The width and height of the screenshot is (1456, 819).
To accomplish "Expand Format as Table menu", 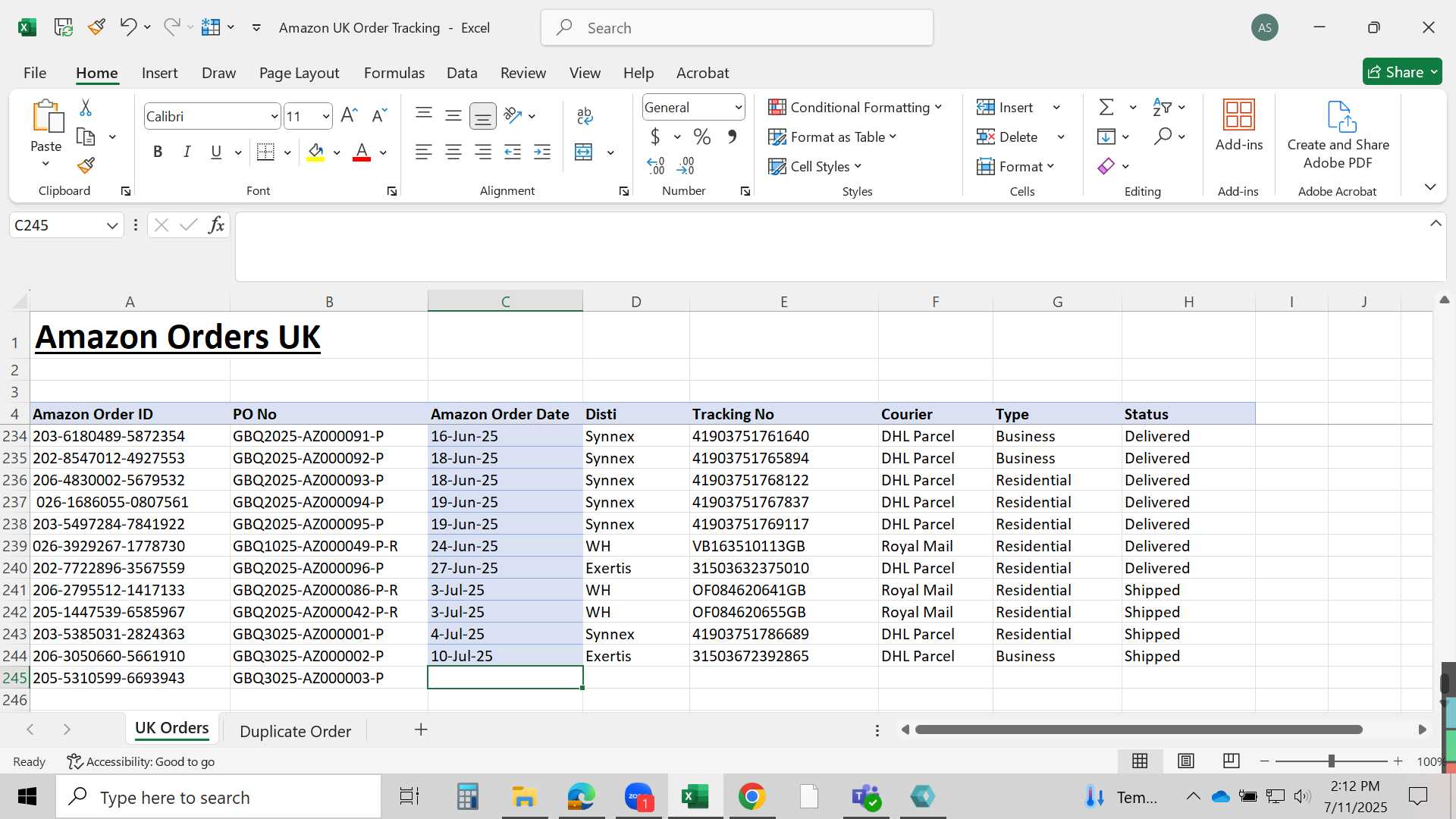I will [832, 137].
